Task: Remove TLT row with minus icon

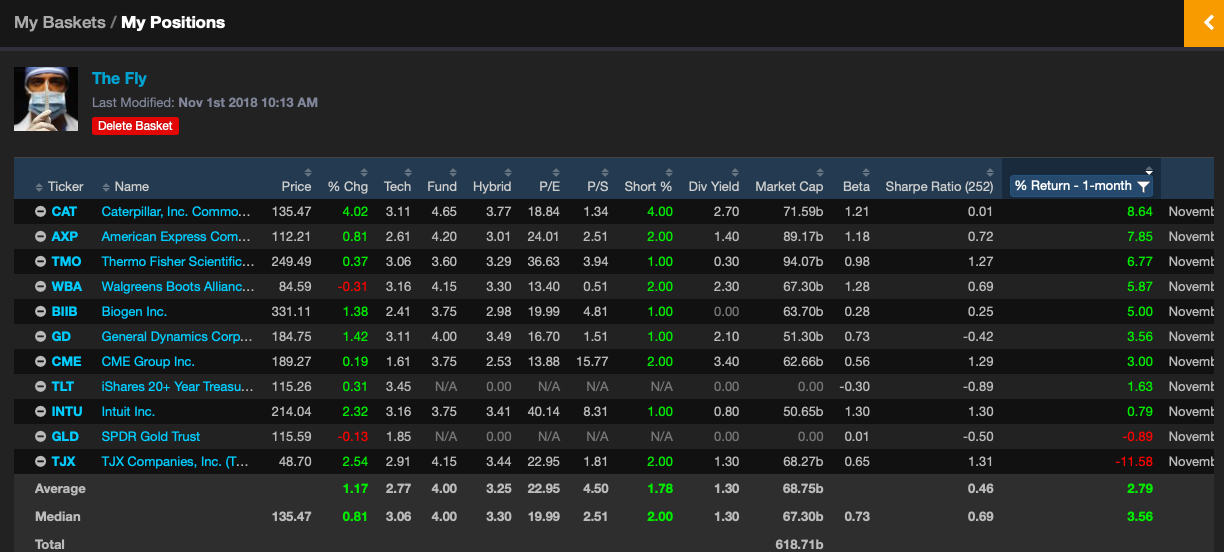Action: [40, 387]
